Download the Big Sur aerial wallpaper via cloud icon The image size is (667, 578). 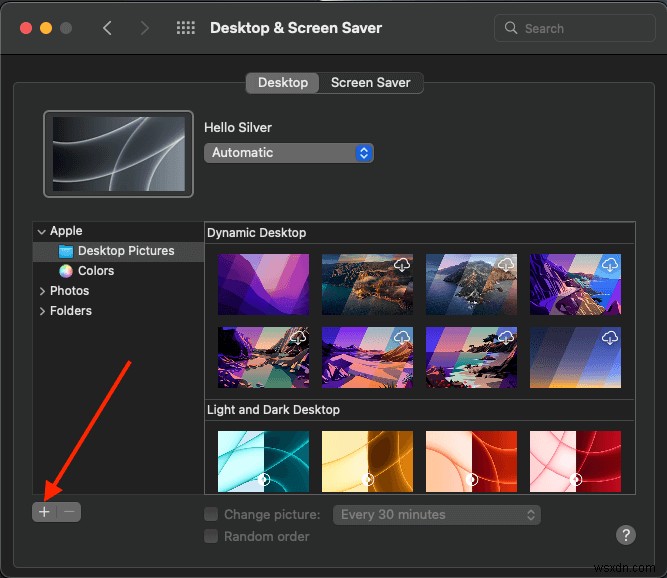(402, 265)
